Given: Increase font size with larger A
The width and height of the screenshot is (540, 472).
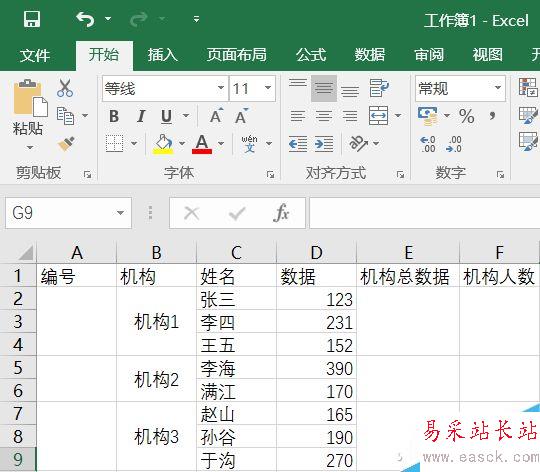Looking at the screenshot, I should [217, 116].
